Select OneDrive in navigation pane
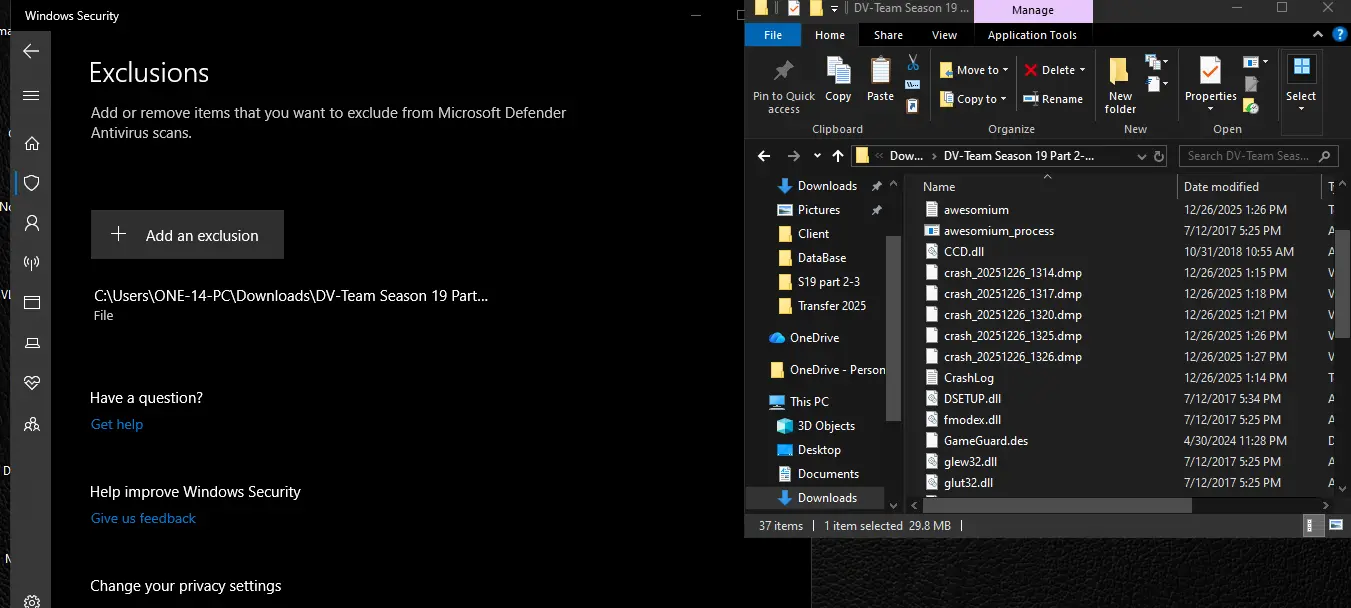The width and height of the screenshot is (1351, 608). point(814,337)
